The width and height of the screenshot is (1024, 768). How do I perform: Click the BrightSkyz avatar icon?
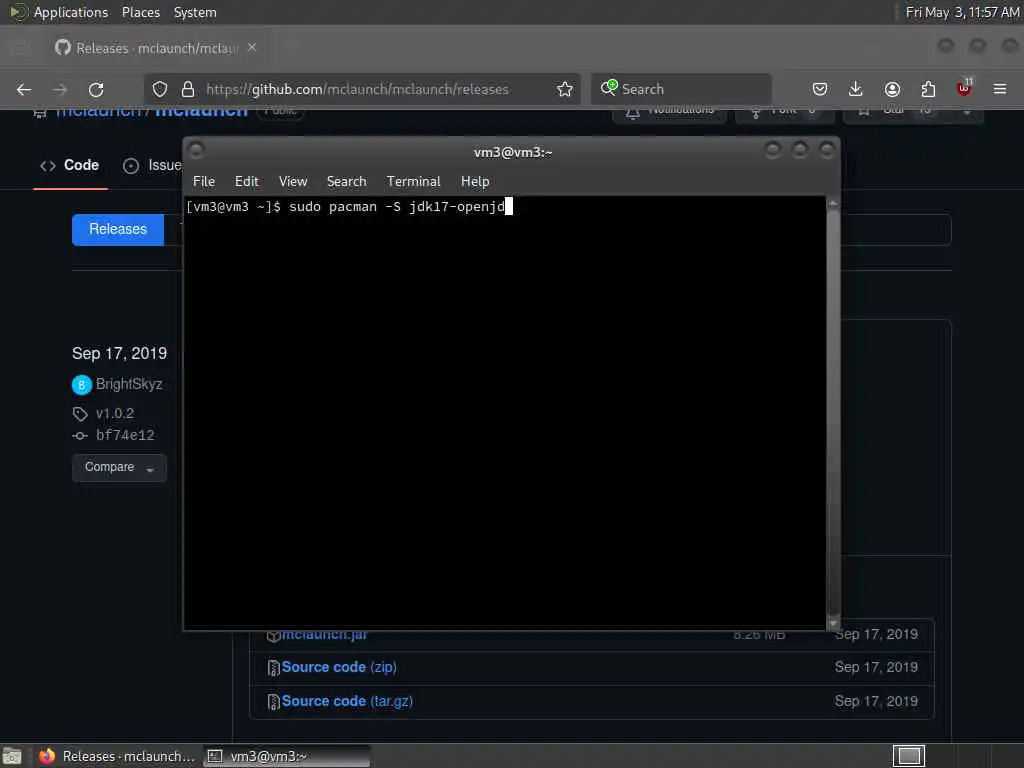tap(82, 385)
